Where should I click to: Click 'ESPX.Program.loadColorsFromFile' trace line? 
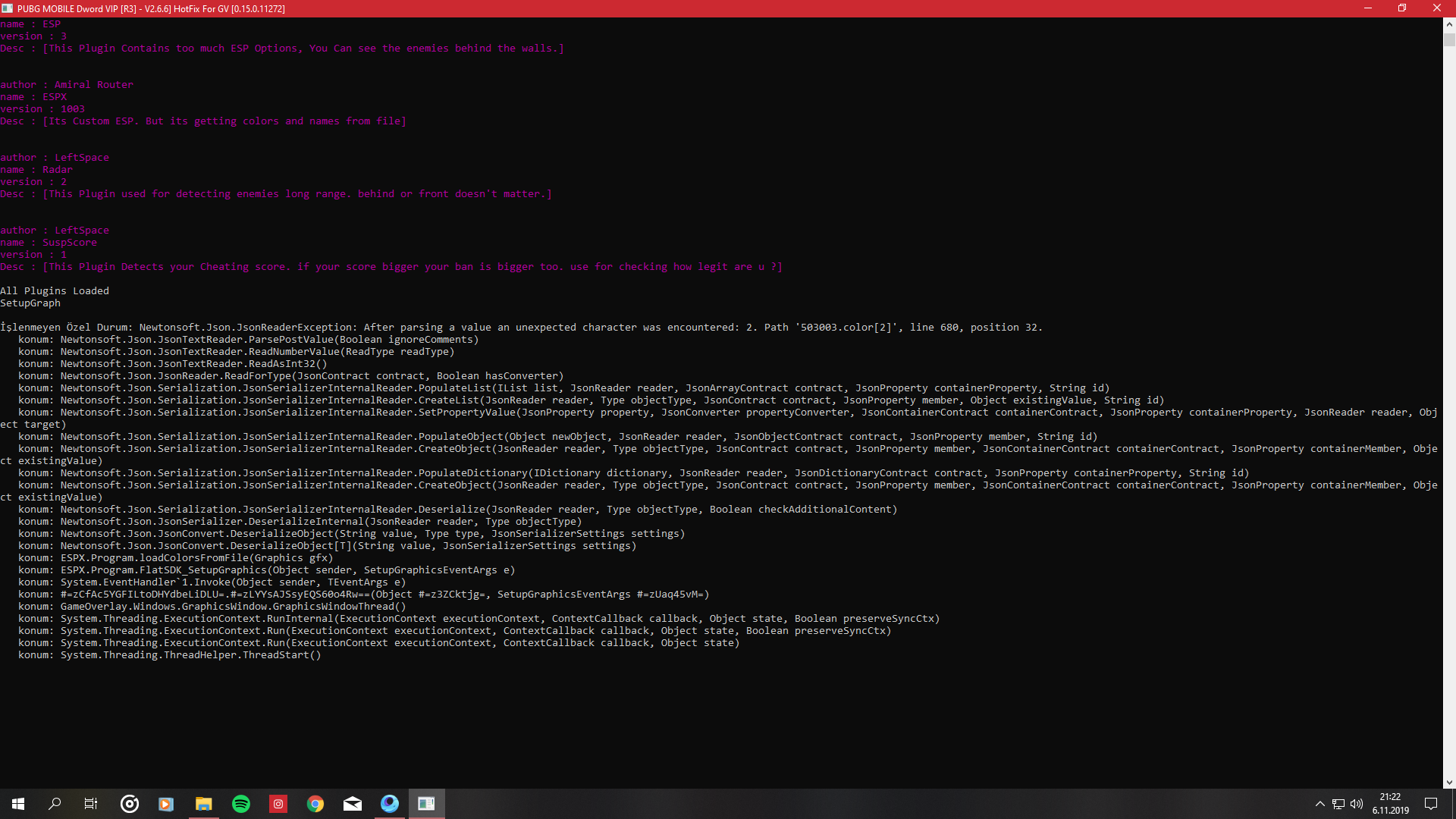[176, 558]
